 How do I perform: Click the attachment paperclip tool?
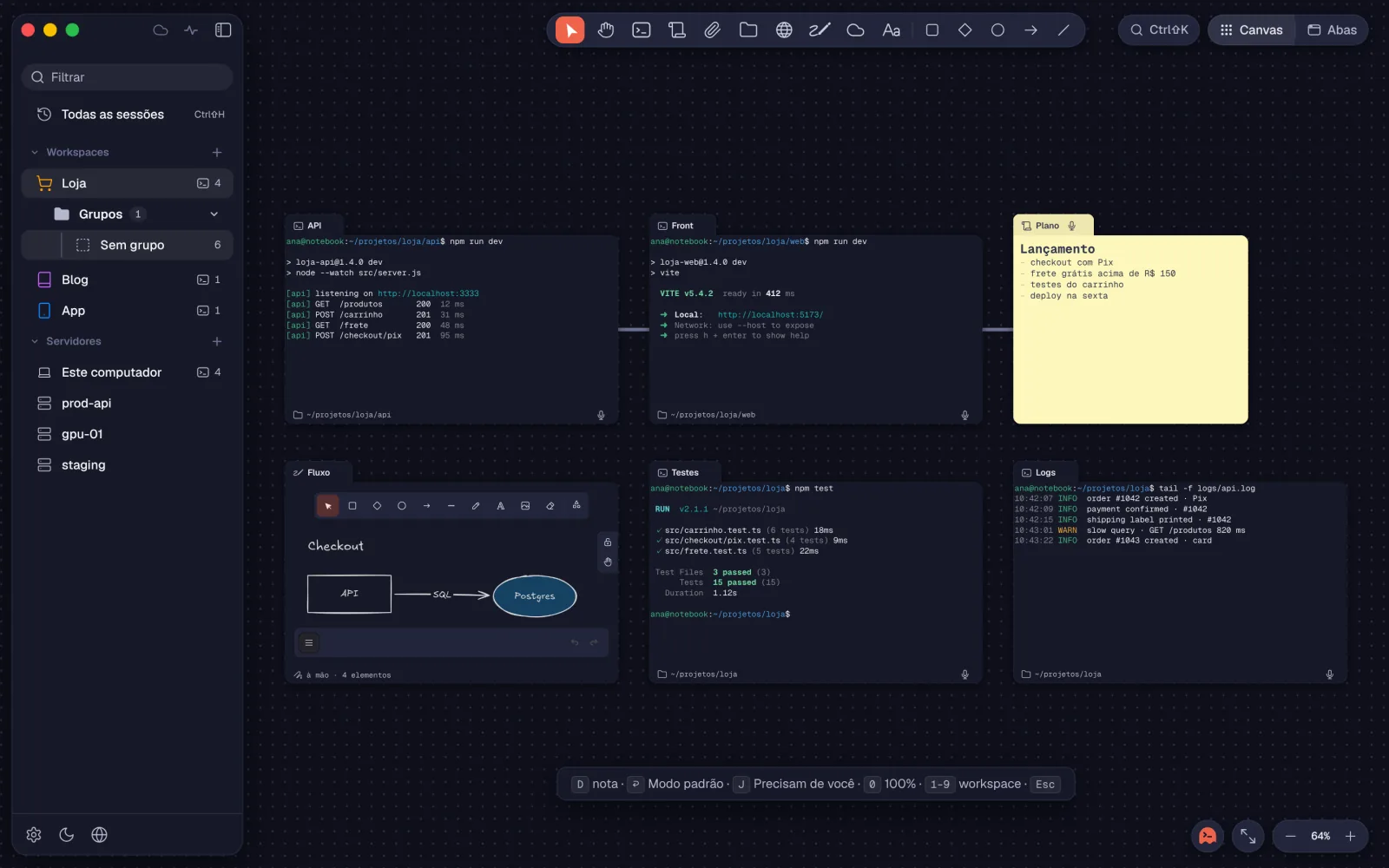(x=712, y=30)
